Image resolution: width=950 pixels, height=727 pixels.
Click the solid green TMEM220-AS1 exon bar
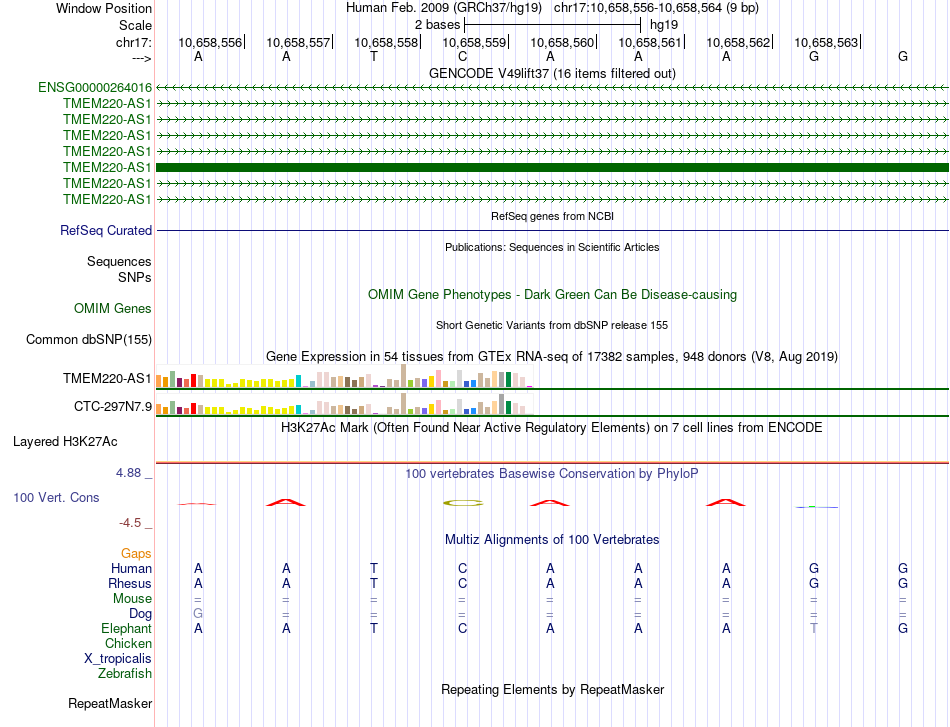(x=552, y=167)
